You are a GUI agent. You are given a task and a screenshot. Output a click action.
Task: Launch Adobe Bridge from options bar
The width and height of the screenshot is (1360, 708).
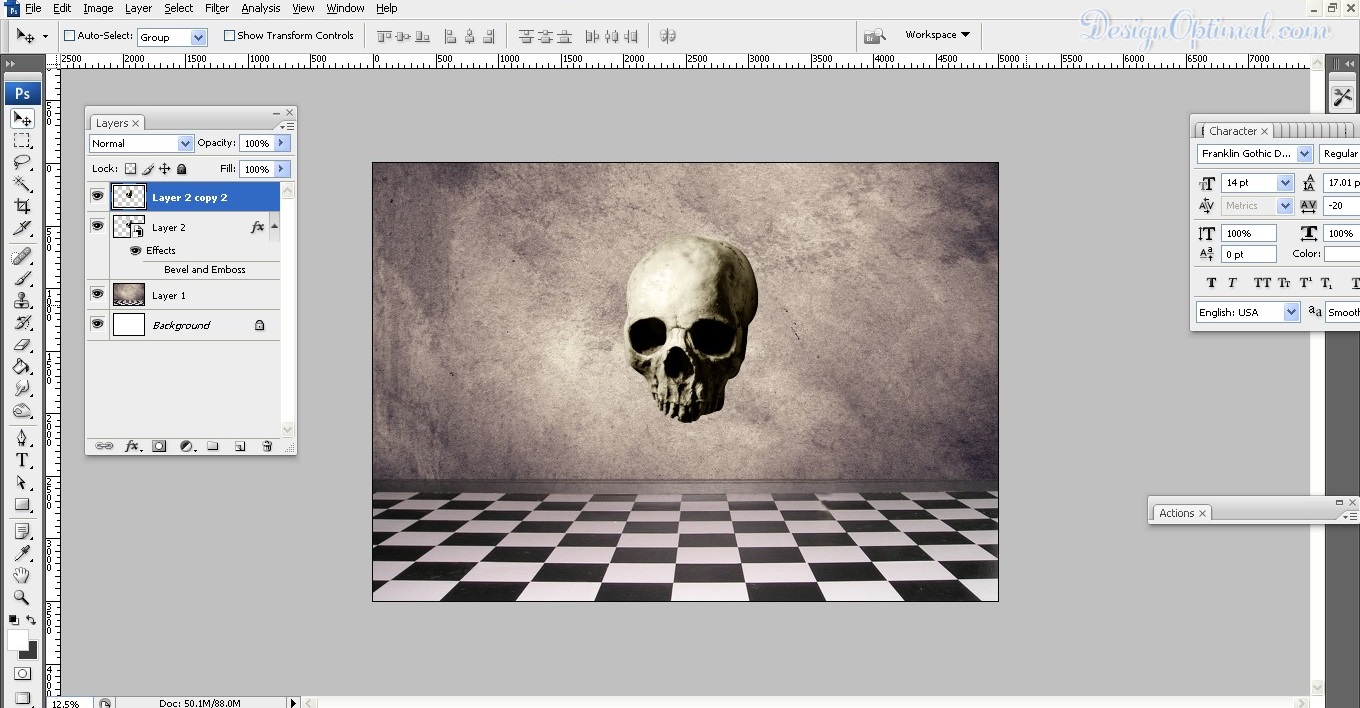click(x=875, y=36)
